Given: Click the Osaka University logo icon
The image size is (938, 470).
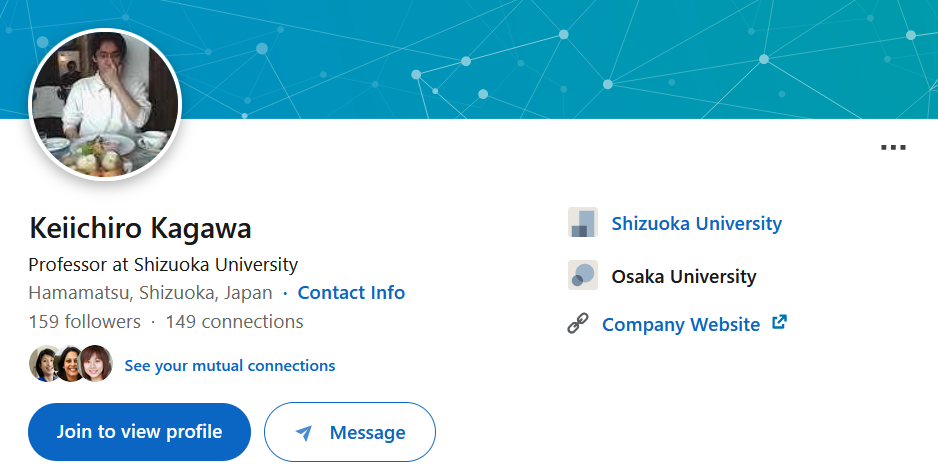Looking at the screenshot, I should (583, 276).
